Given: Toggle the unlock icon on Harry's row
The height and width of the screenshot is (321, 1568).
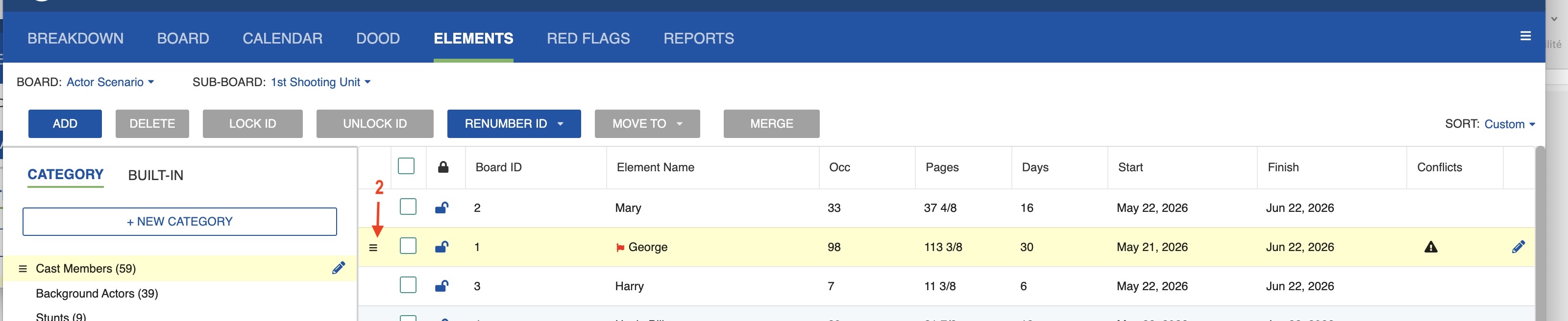Looking at the screenshot, I should [441, 286].
